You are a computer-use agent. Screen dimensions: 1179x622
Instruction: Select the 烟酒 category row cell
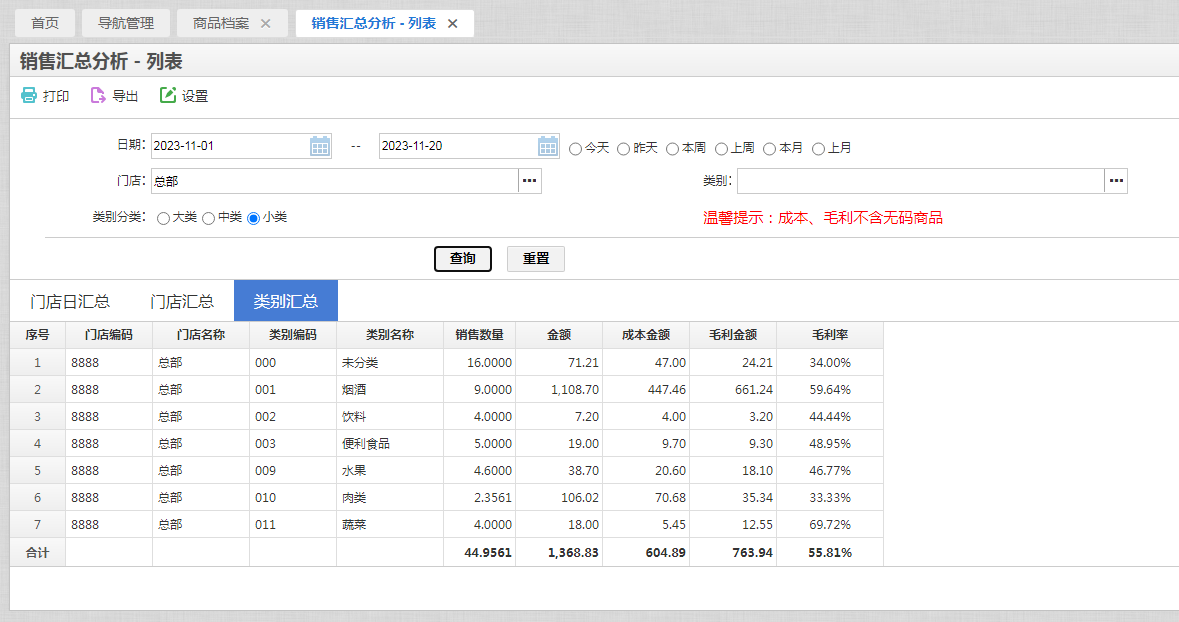(x=389, y=390)
